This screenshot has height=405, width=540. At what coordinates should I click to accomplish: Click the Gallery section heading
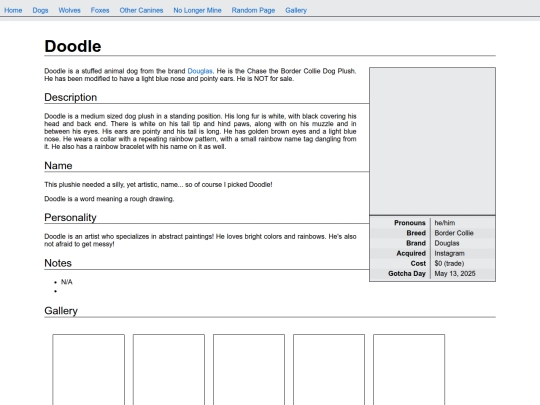coord(61,311)
